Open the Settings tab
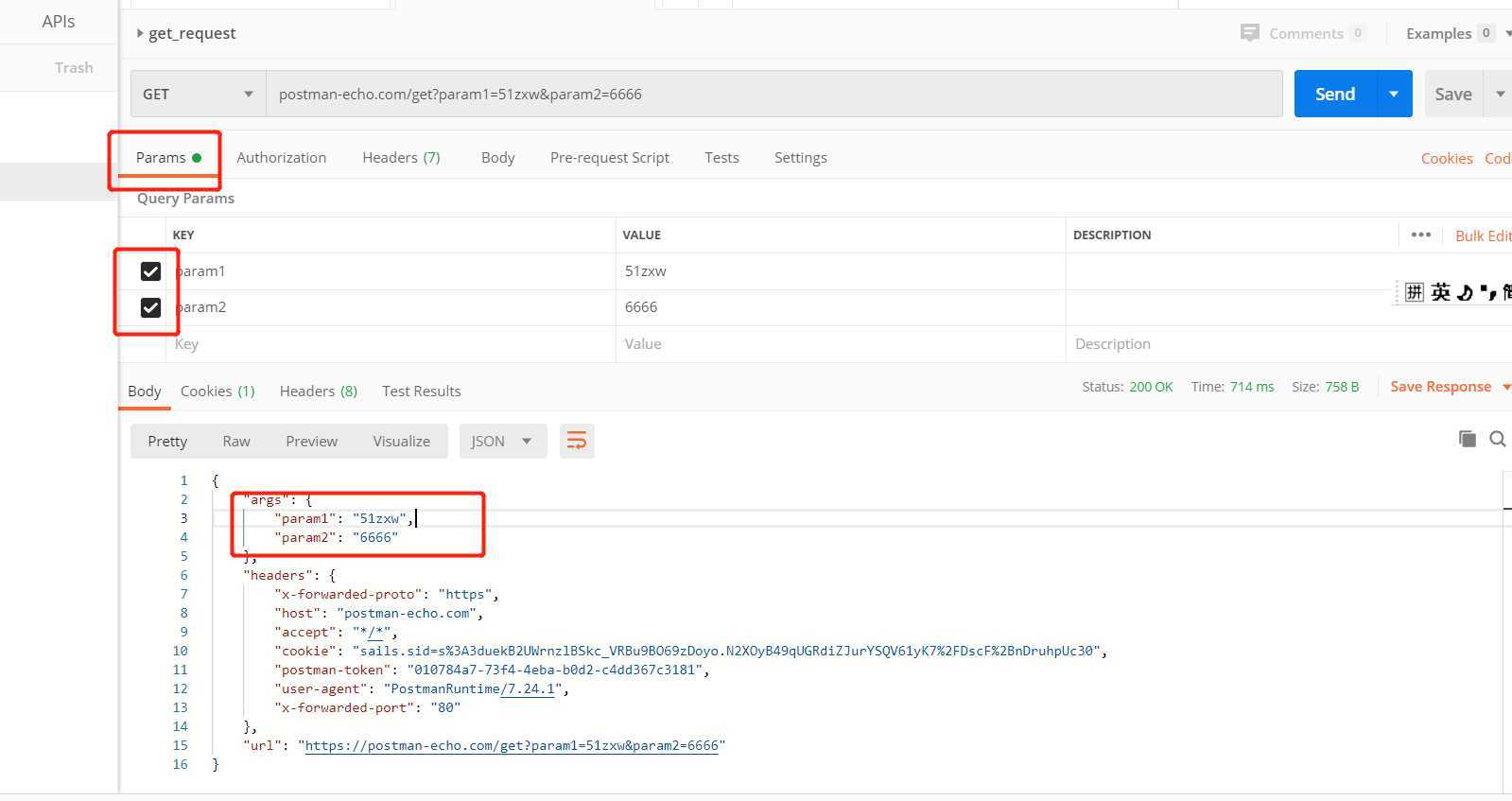This screenshot has height=801, width=1512. [x=800, y=158]
